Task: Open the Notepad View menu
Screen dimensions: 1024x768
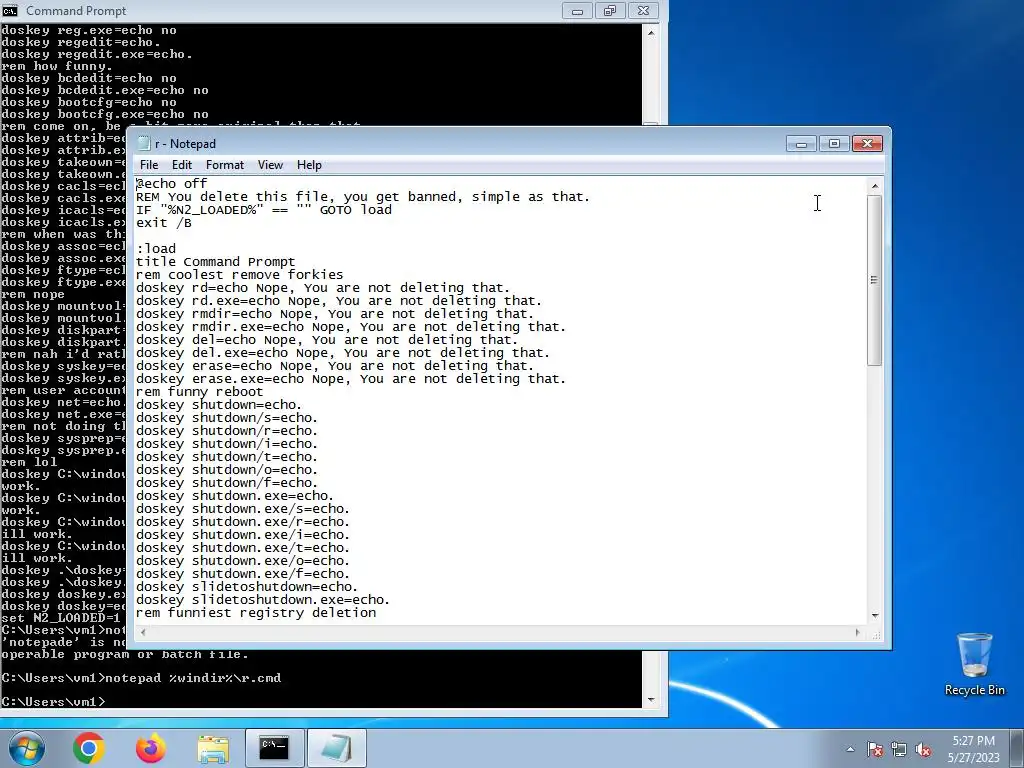Action: coord(270,165)
